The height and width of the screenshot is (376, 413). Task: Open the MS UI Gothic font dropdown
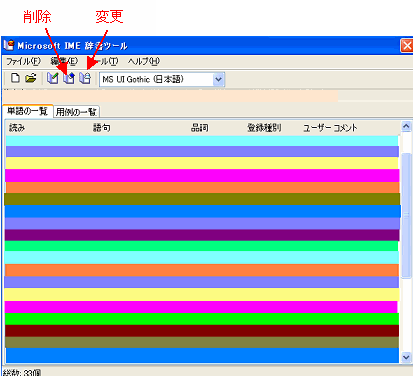[218, 79]
